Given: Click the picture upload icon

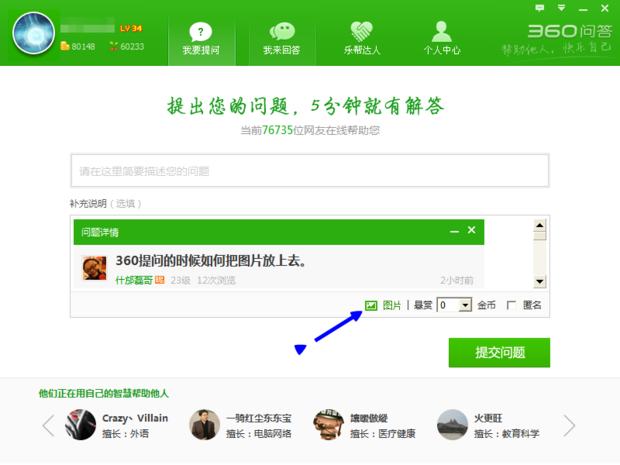Looking at the screenshot, I should pyautogui.click(x=371, y=305).
